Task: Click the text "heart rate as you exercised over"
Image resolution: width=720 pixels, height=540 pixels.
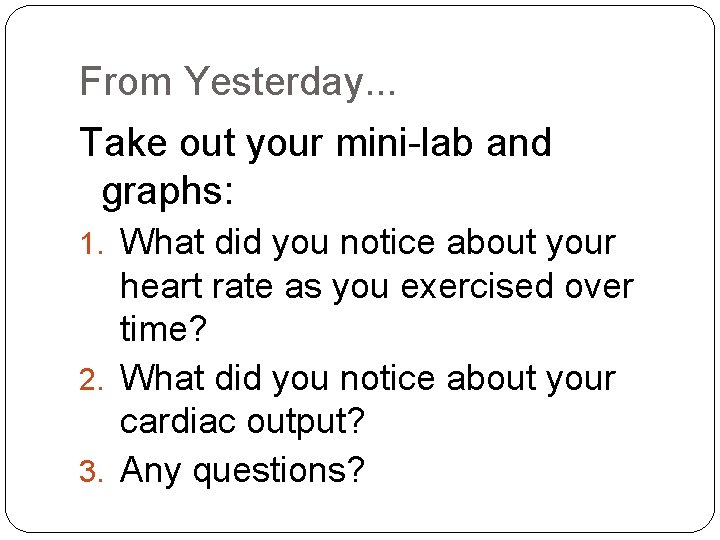Action: [x=377, y=288]
